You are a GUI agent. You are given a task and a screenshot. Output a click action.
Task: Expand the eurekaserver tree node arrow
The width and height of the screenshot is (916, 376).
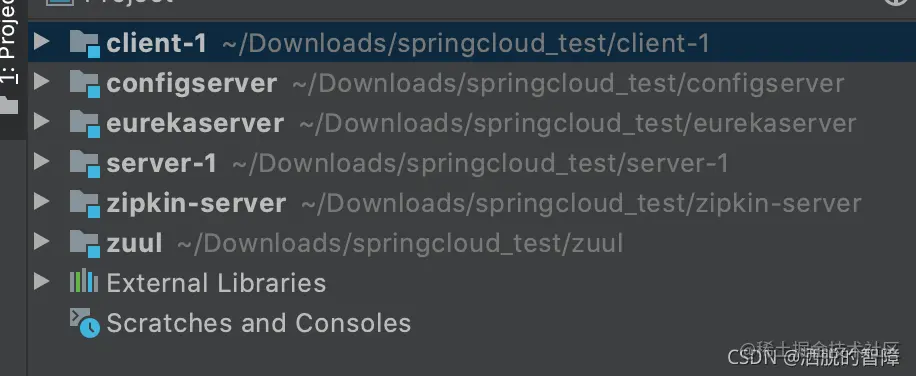point(41,121)
